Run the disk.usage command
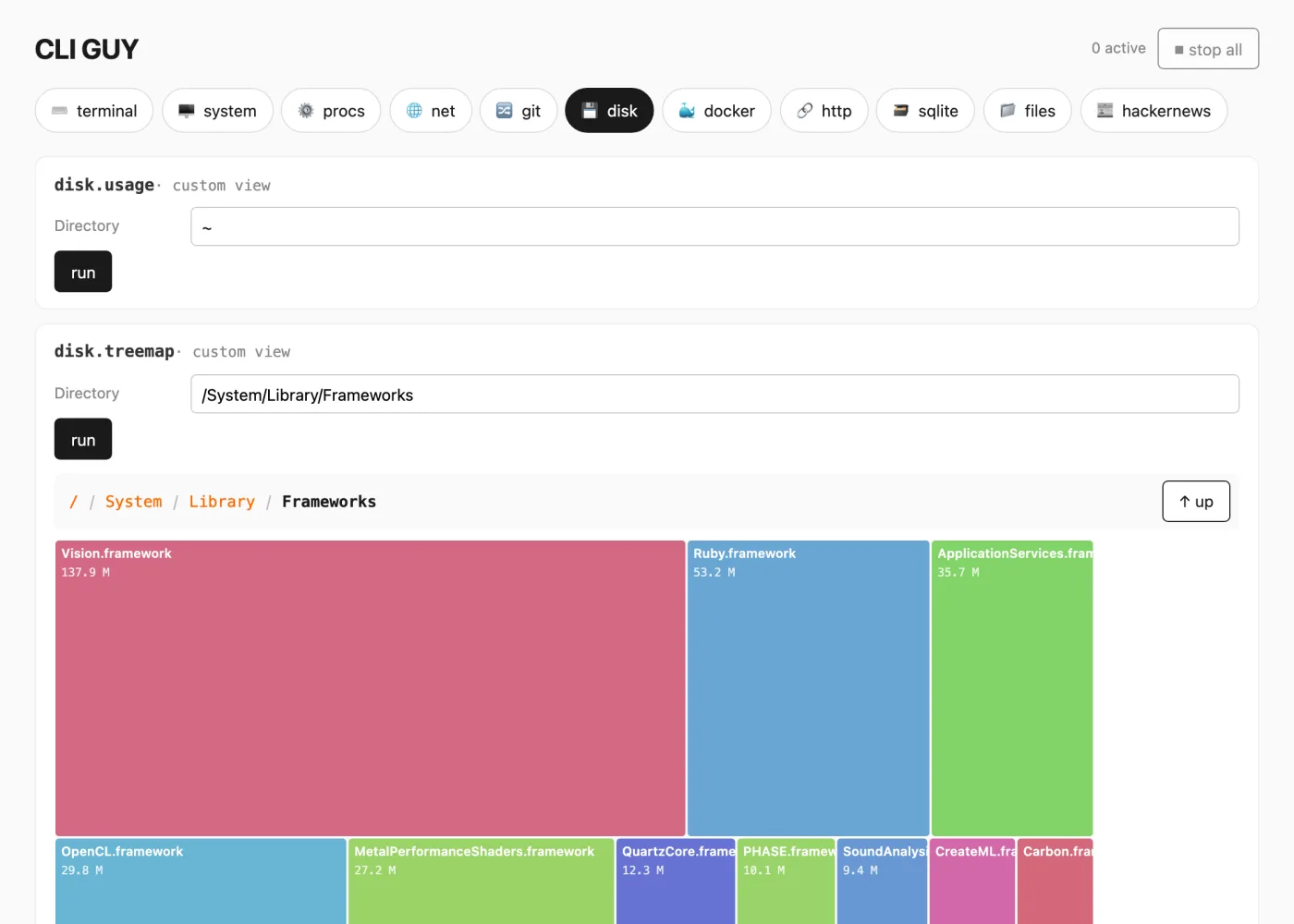This screenshot has width=1294, height=924. (83, 272)
